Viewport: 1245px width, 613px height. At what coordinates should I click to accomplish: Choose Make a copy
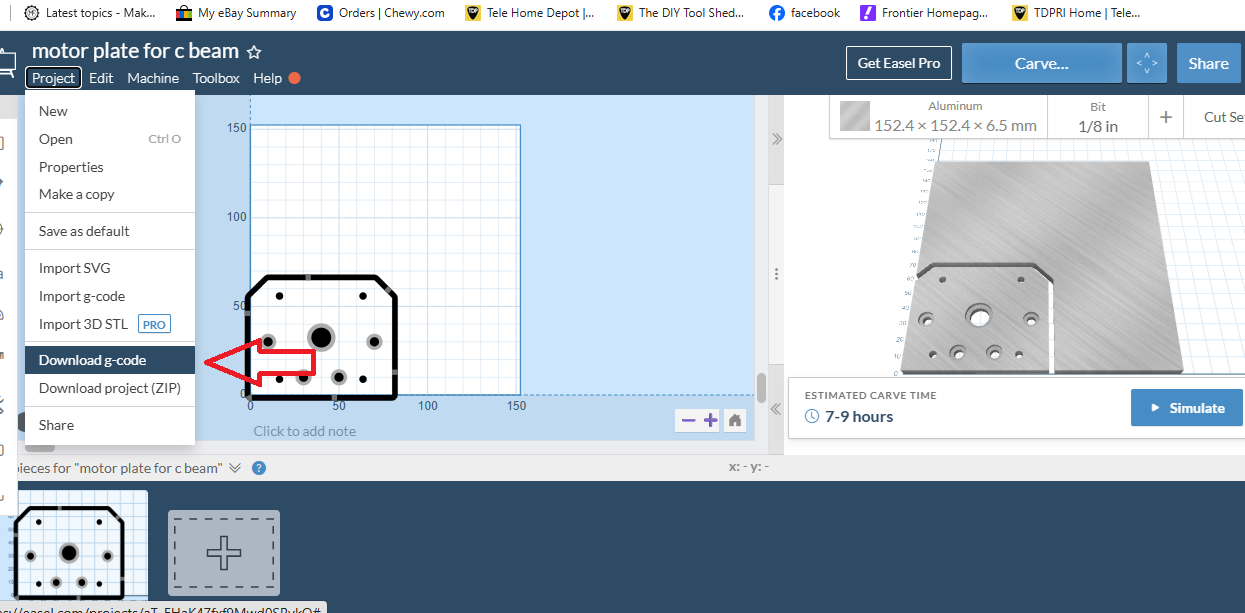[110, 194]
